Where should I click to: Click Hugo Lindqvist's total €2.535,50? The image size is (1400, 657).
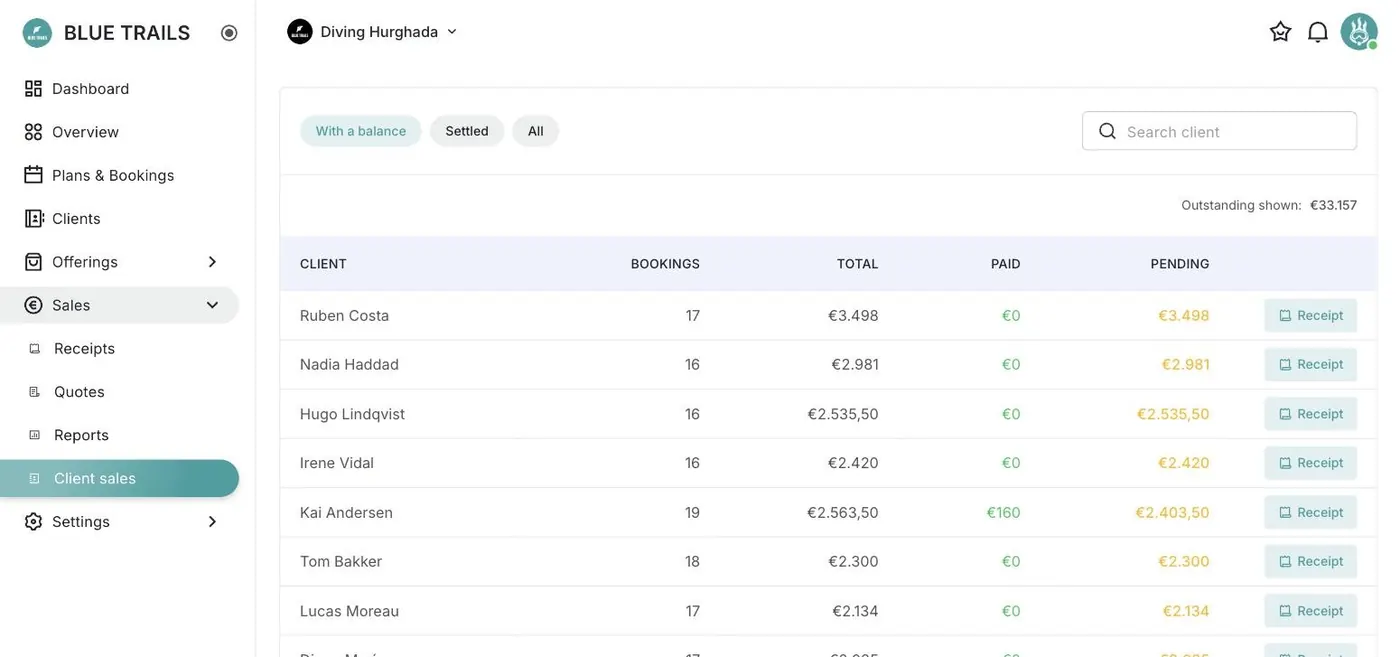[x=843, y=414]
